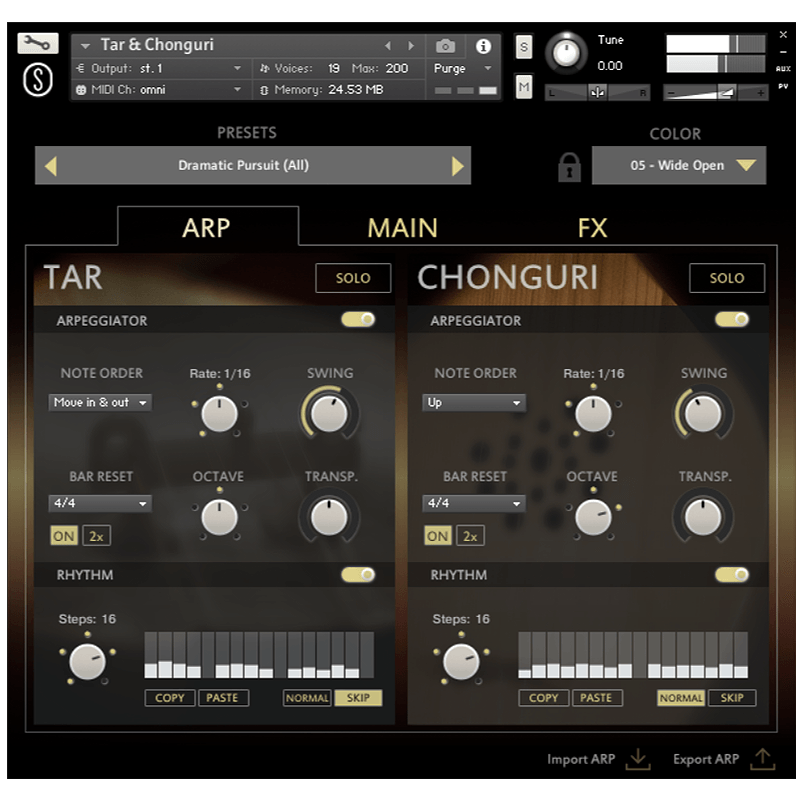Toggle the Chonguri Rhythm switch

click(732, 575)
